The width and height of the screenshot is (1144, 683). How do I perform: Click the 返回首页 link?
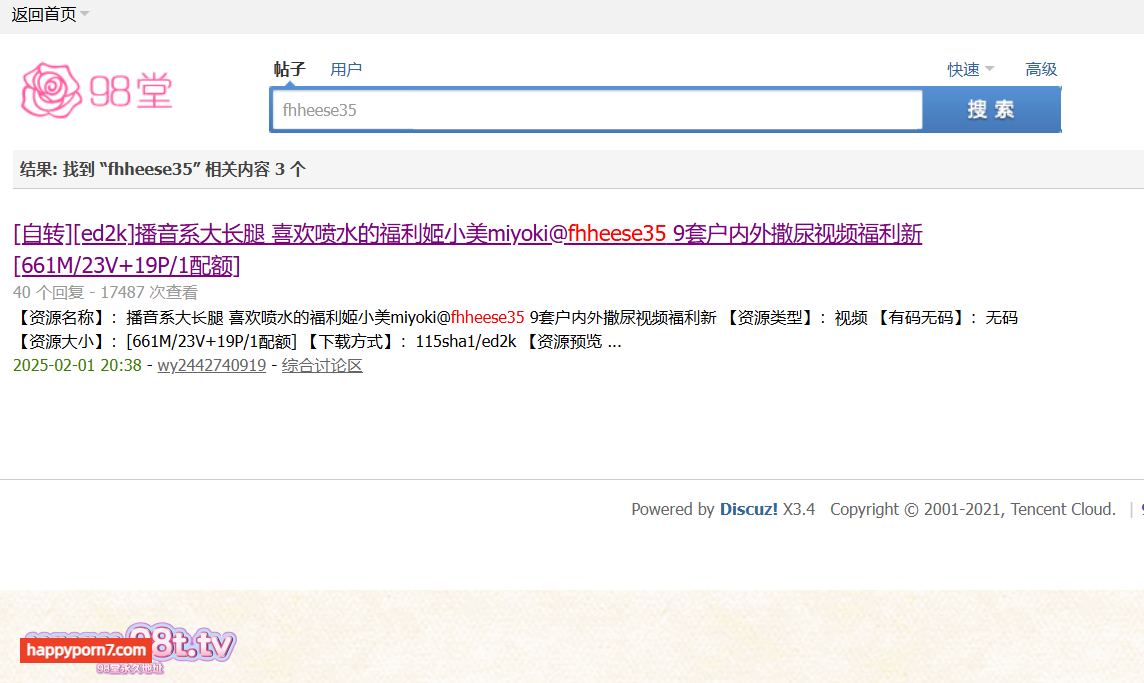[44, 14]
